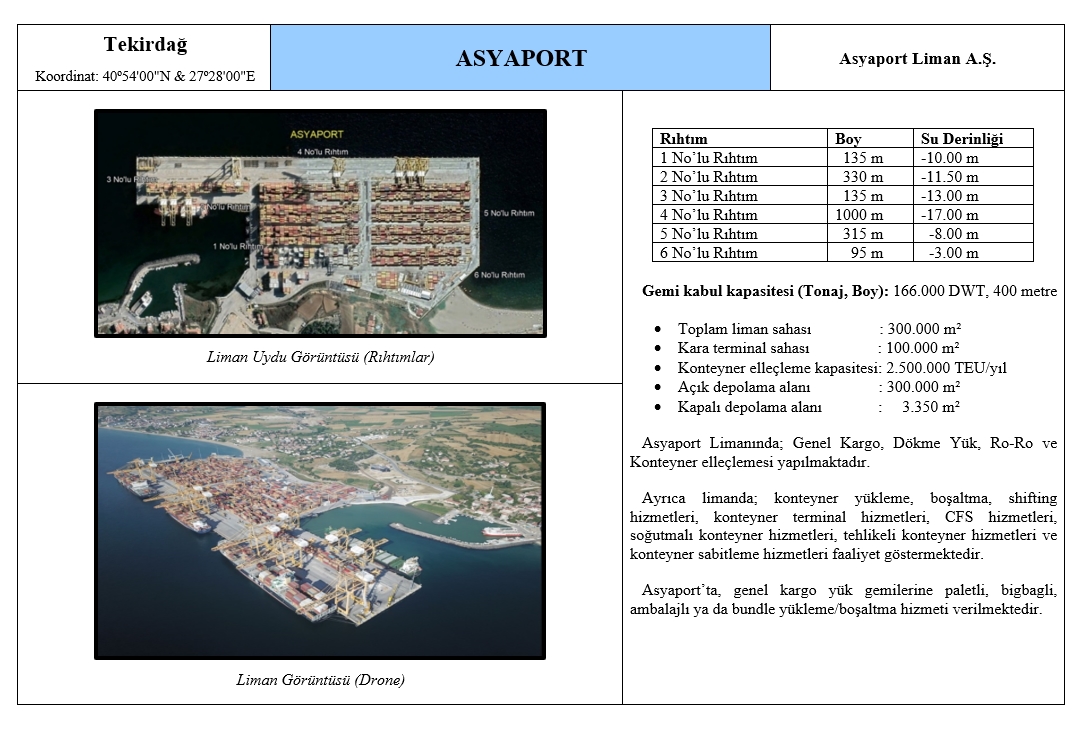The image size is (1083, 738).
Task: Click the Kara terminal sahası bullet
Action: [x=808, y=348]
